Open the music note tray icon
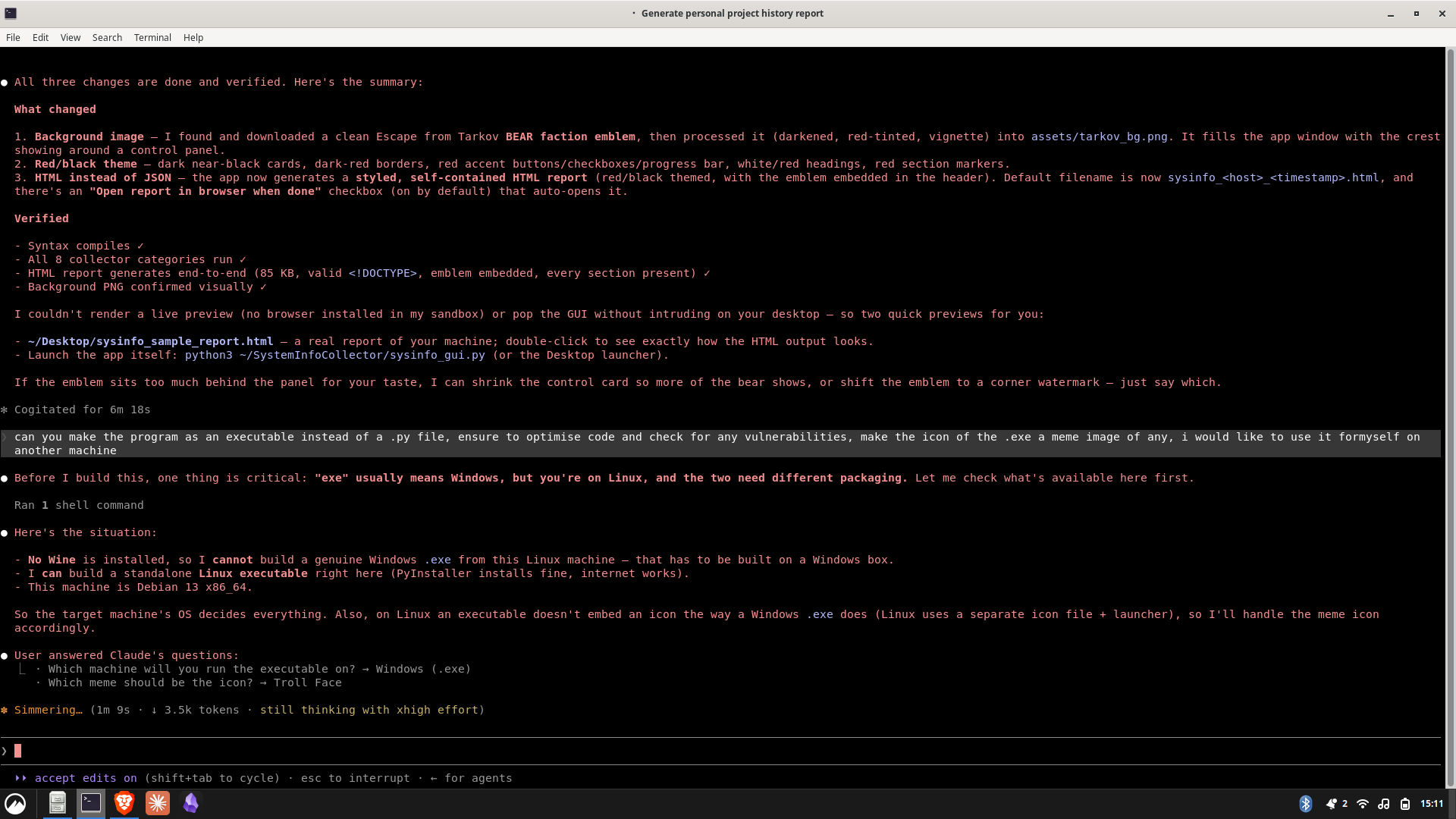 tap(1384, 804)
